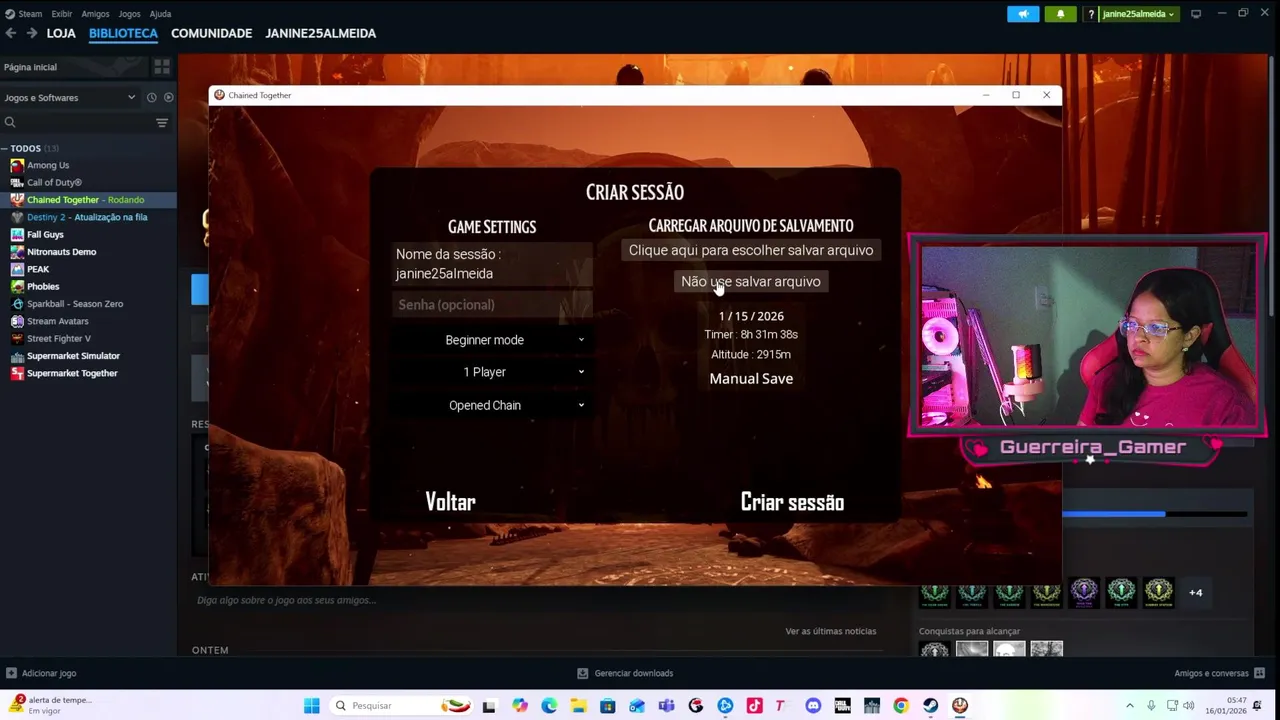Open the Ajuda menu
The image size is (1280, 720).
point(160,14)
